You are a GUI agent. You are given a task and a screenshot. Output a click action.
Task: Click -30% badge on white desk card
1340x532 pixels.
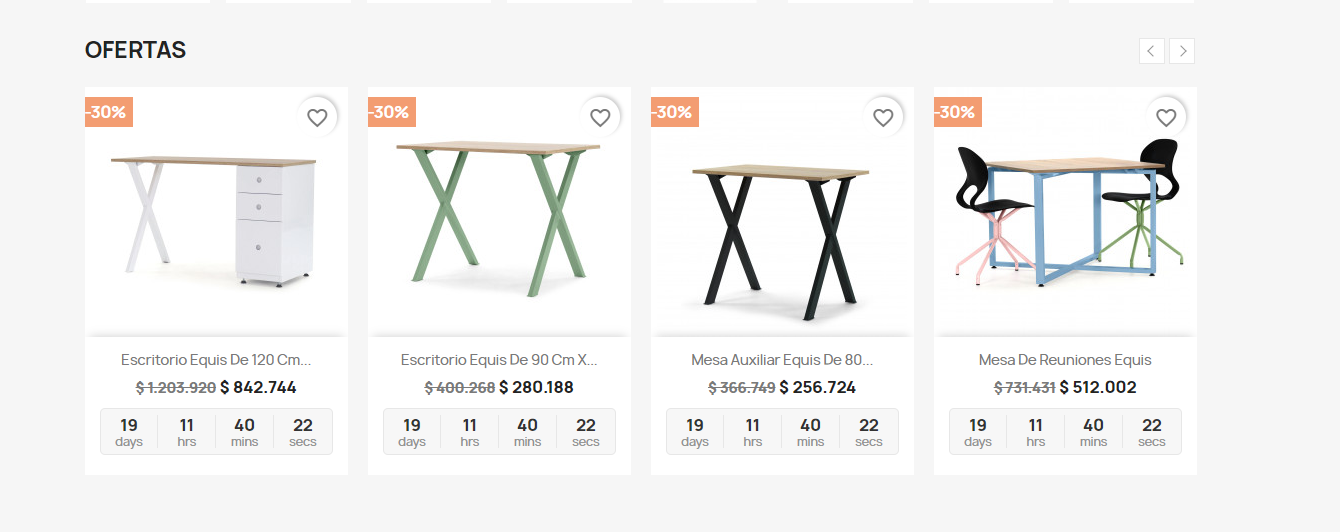pyautogui.click(x=109, y=112)
